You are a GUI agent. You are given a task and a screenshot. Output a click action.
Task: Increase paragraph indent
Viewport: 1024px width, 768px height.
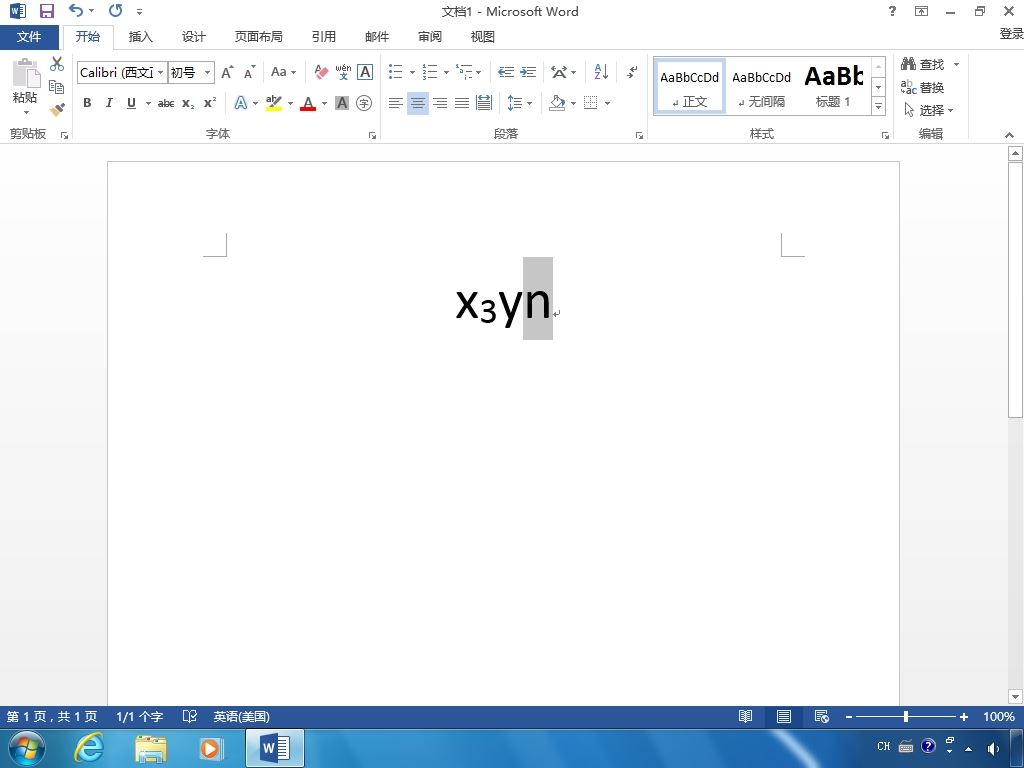528,72
